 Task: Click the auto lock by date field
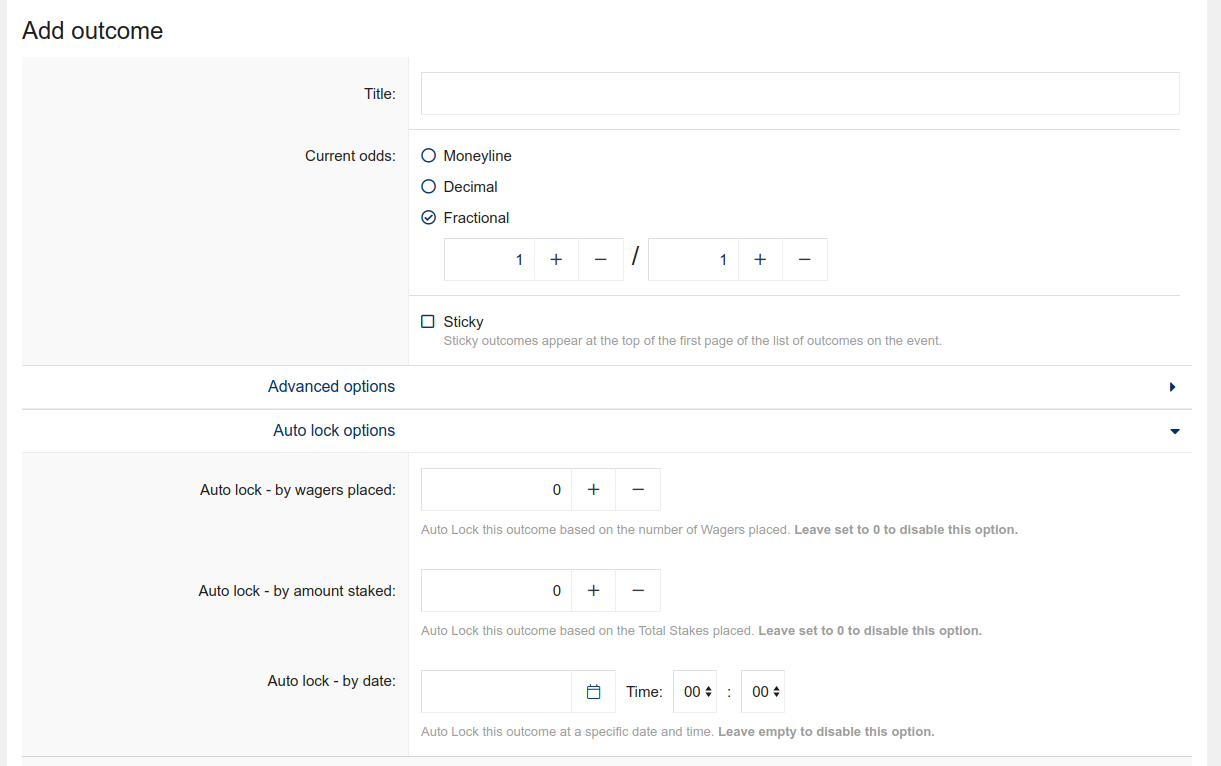pyautogui.click(x=497, y=692)
